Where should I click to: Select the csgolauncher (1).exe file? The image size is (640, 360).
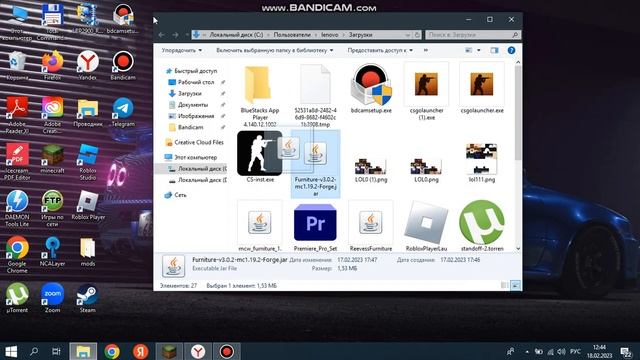(x=426, y=91)
